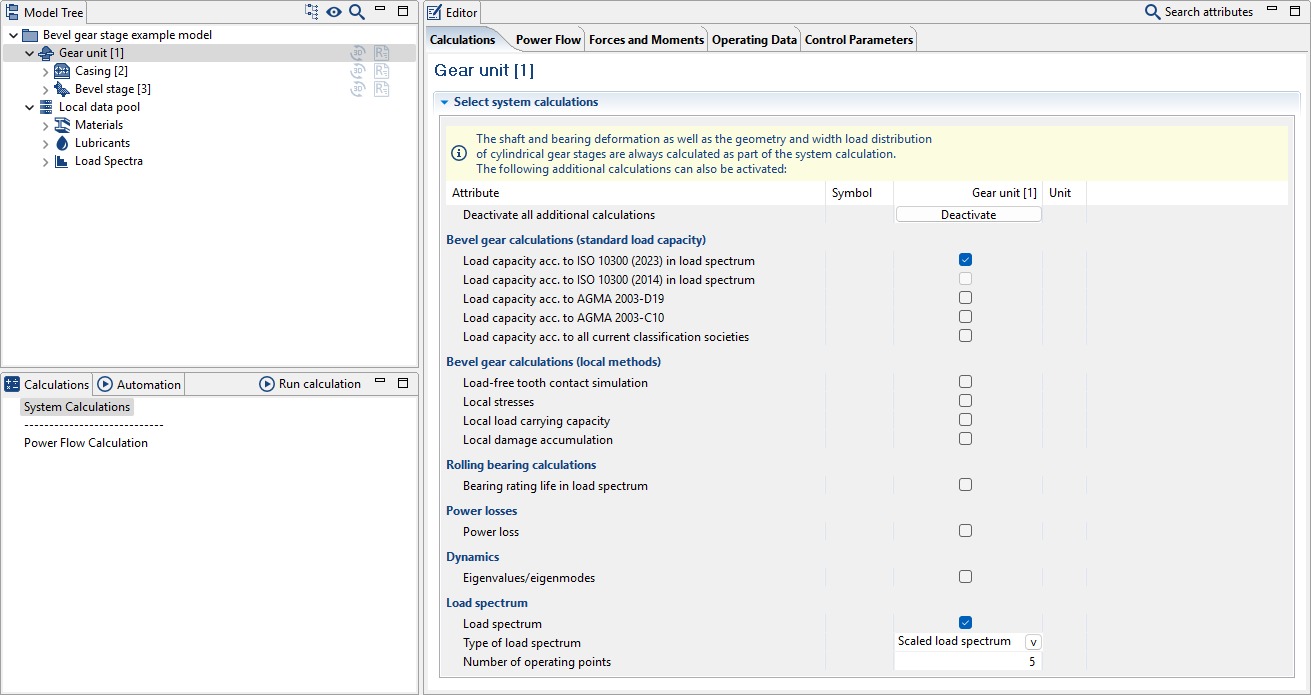Open the report icon for Casing [2]
Image resolution: width=1311 pixels, height=695 pixels.
[x=381, y=70]
